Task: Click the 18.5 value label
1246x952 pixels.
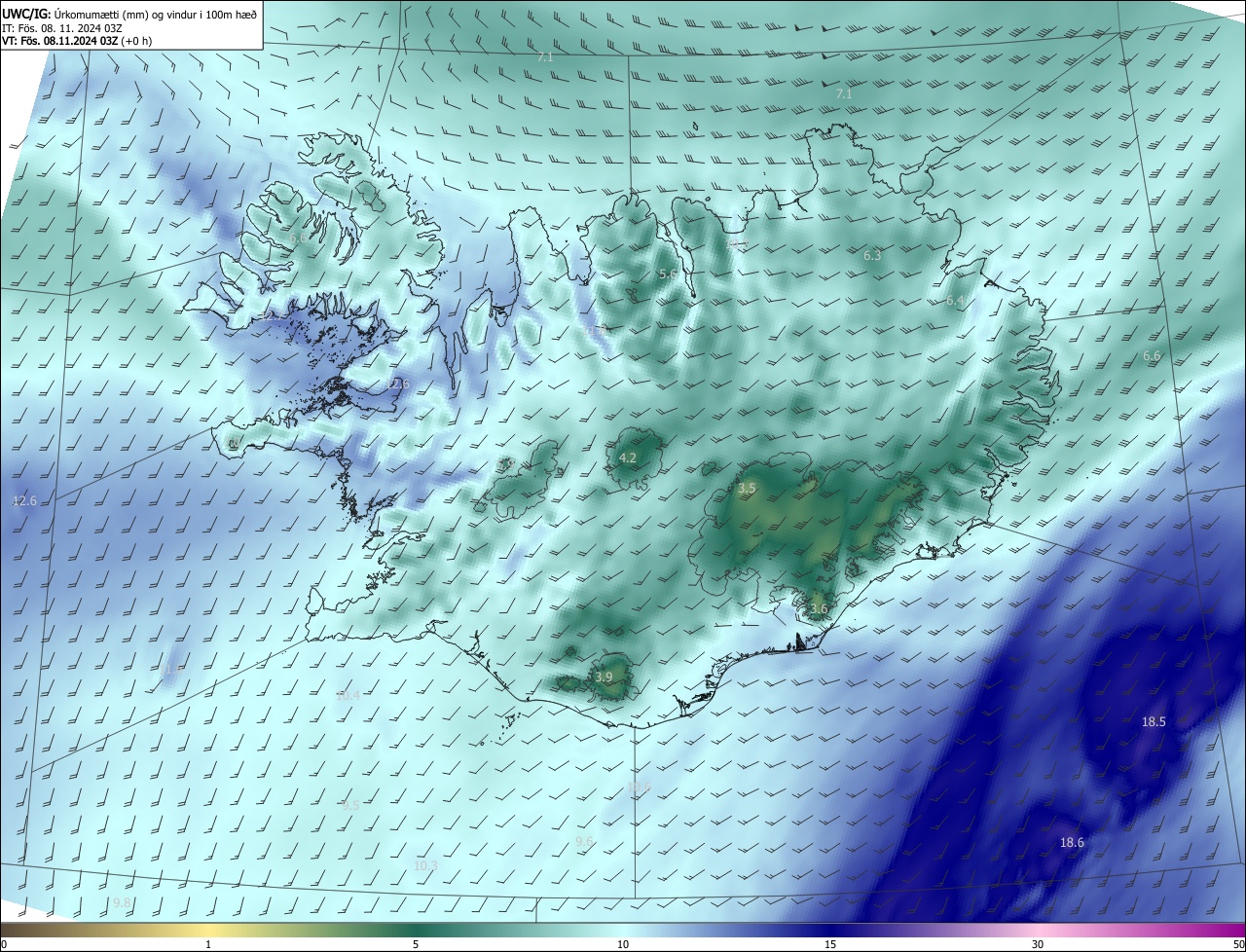Action: pos(1154,722)
